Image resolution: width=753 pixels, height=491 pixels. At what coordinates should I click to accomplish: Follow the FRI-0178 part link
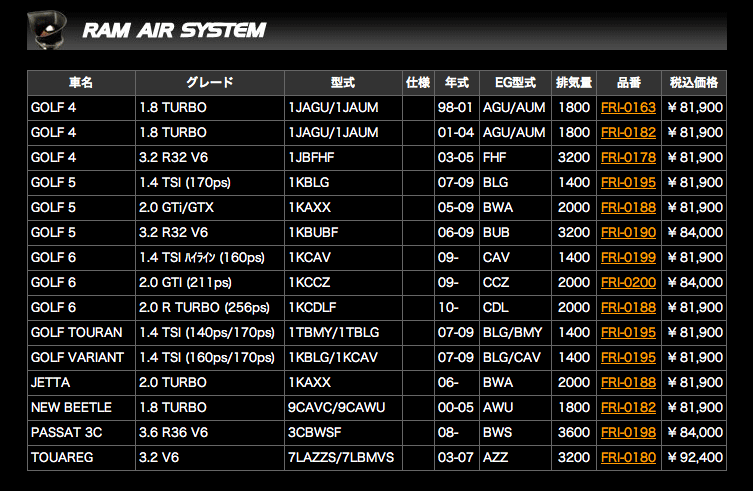(628, 158)
